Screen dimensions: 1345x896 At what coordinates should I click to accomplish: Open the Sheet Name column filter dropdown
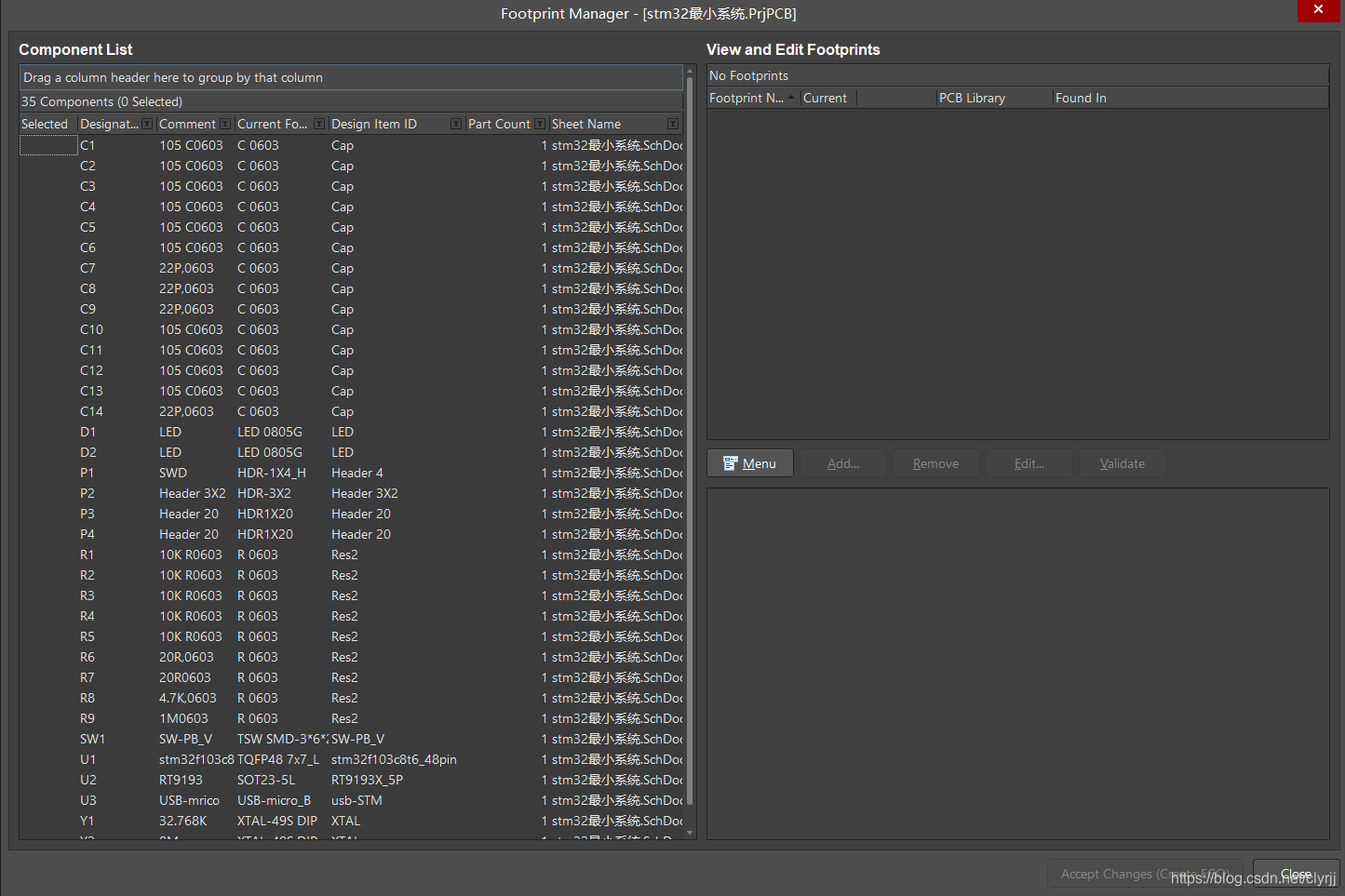(x=673, y=124)
